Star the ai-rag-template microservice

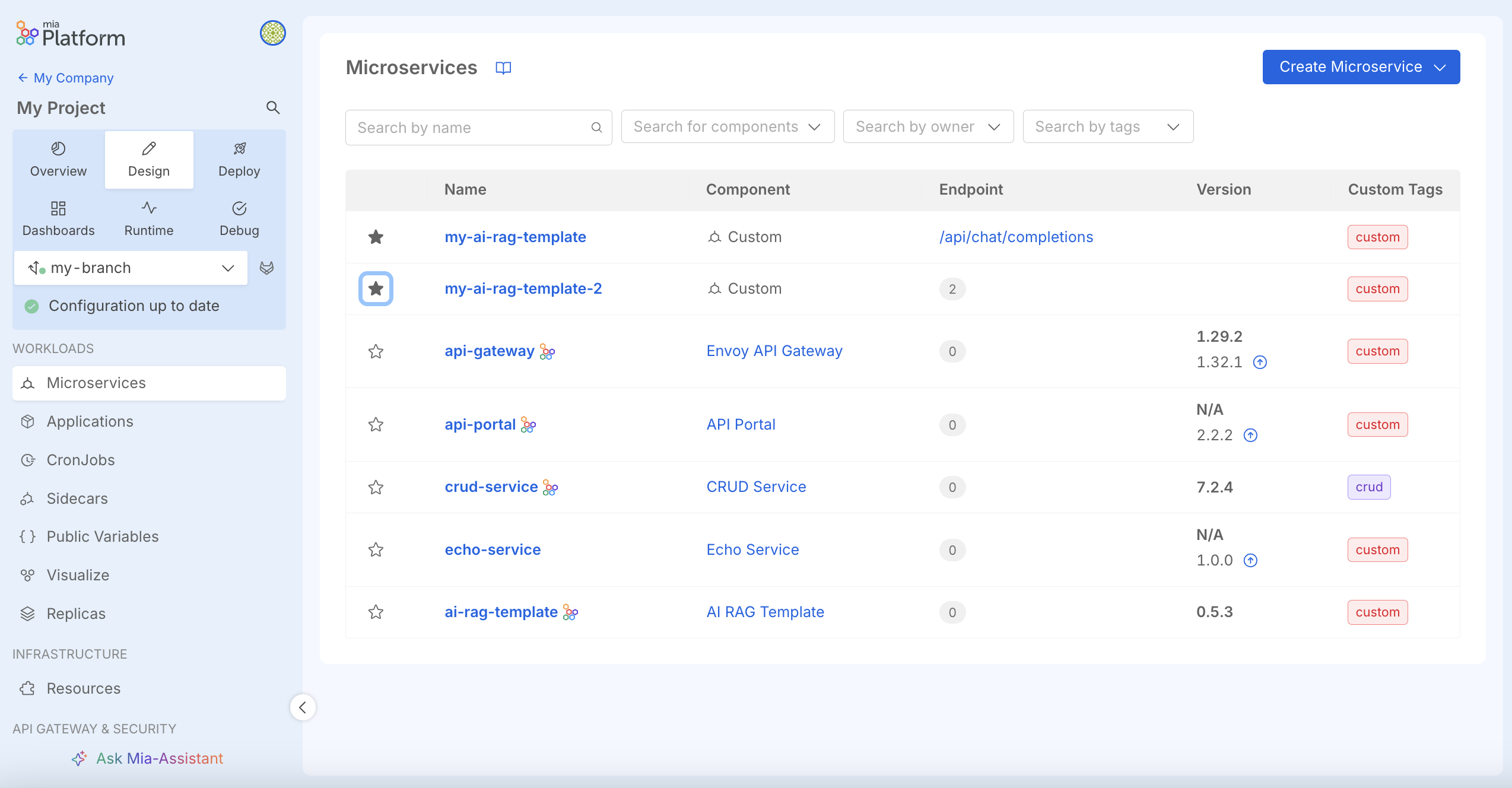coord(376,612)
